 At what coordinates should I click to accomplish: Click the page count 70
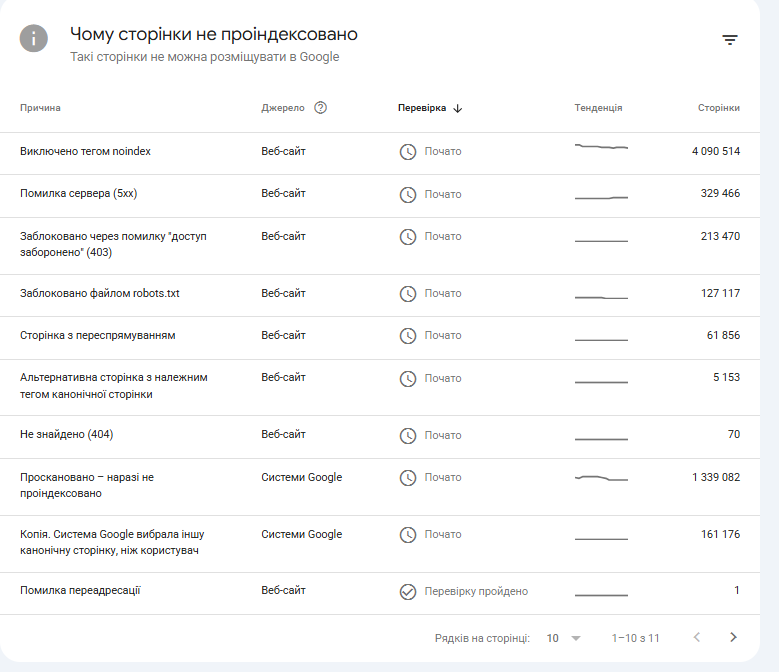click(734, 434)
